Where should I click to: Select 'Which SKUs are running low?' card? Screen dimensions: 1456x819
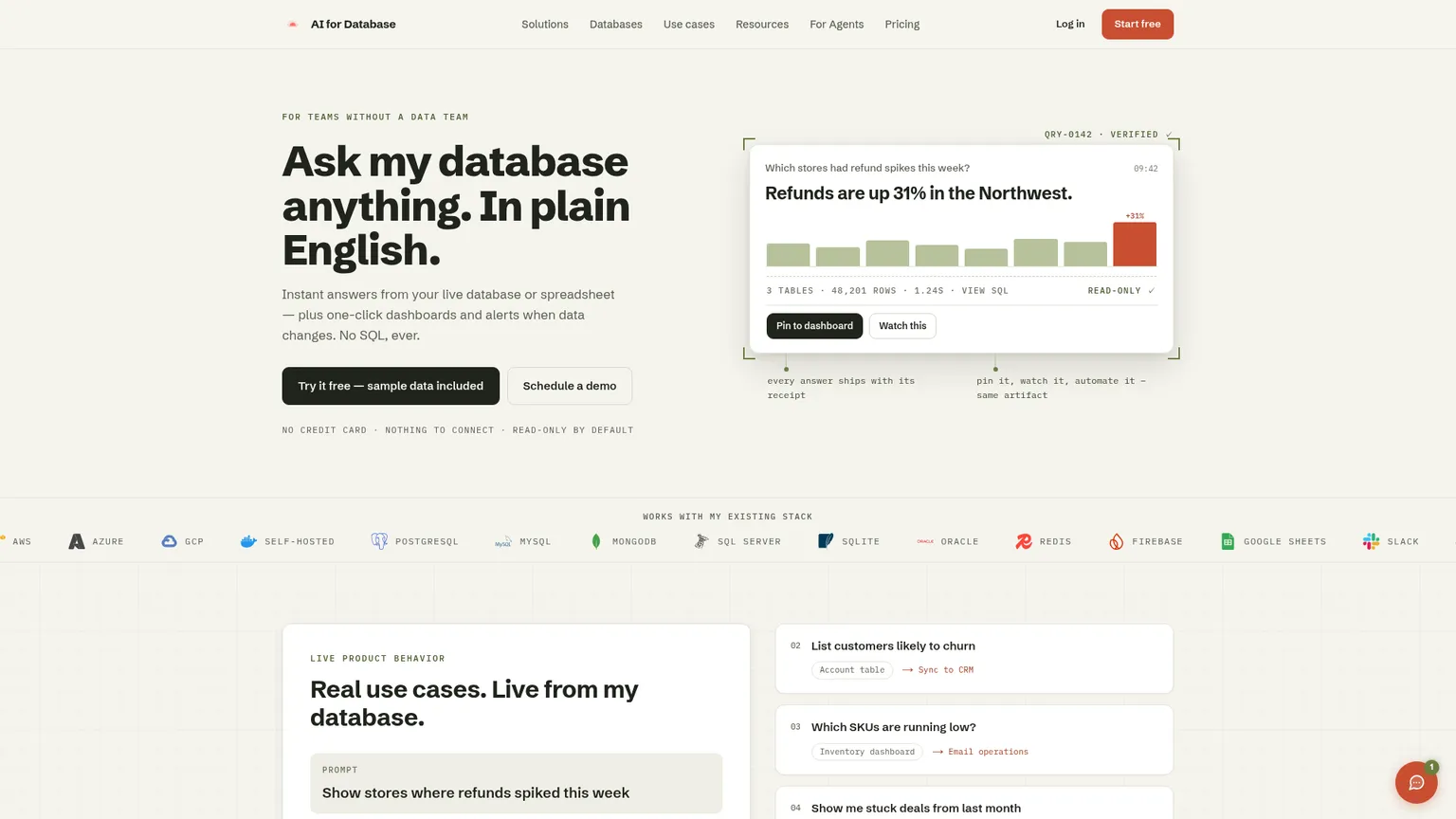(974, 740)
